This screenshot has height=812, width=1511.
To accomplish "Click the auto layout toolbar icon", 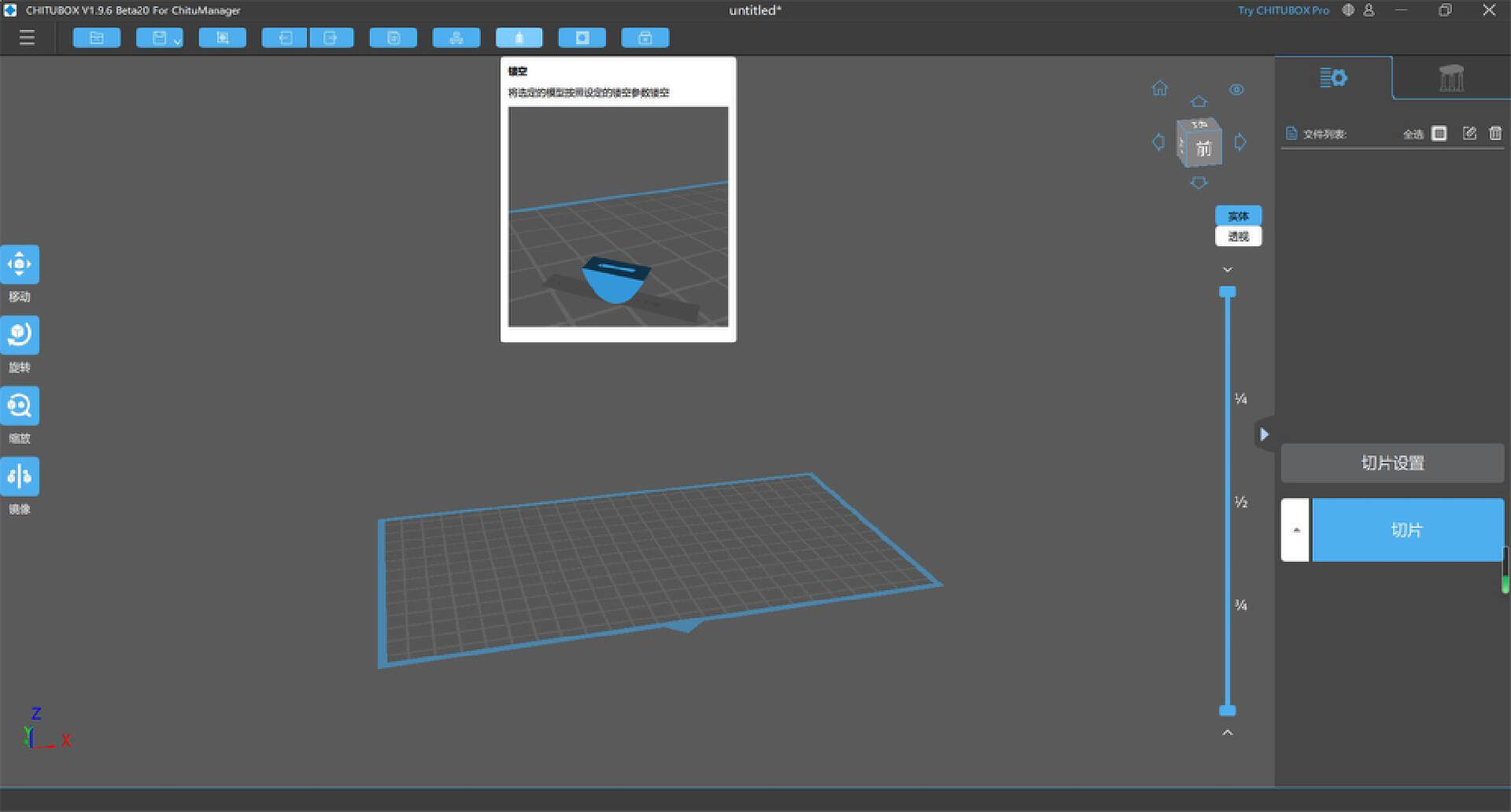I will tap(456, 38).
